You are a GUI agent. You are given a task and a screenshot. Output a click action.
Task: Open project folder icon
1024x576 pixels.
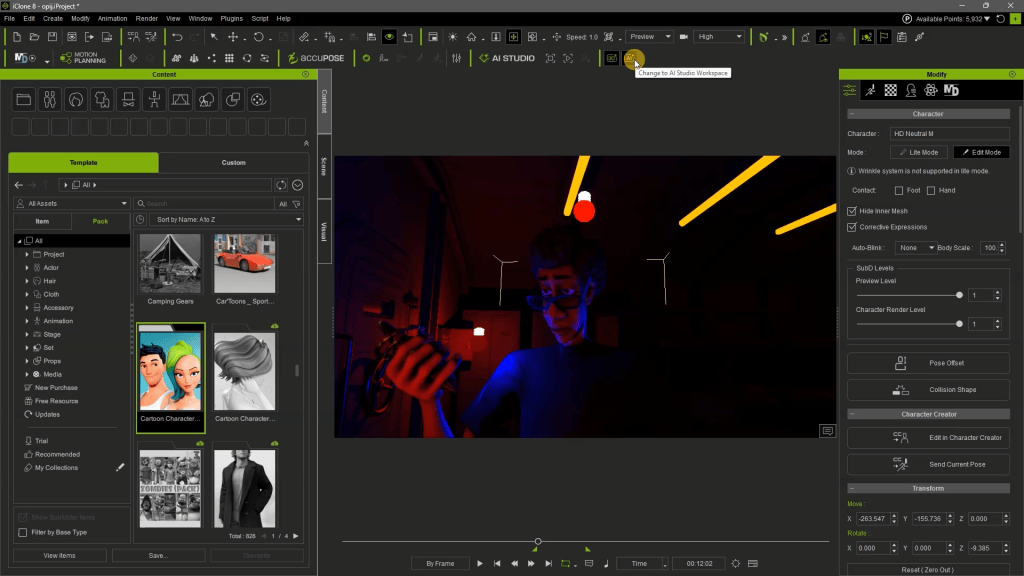(35, 37)
